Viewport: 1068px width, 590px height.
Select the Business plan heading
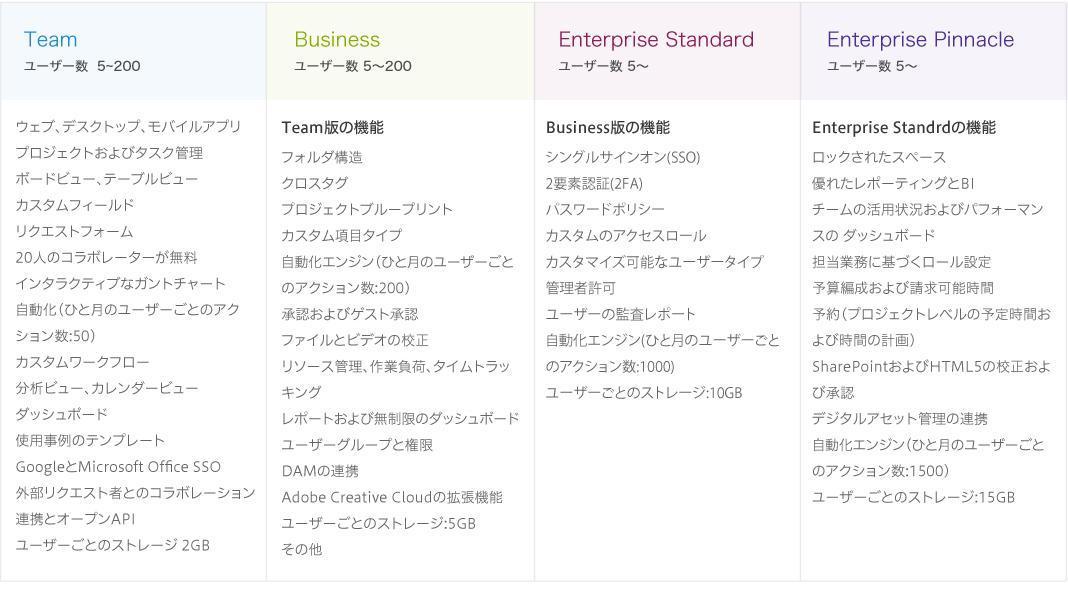(337, 40)
